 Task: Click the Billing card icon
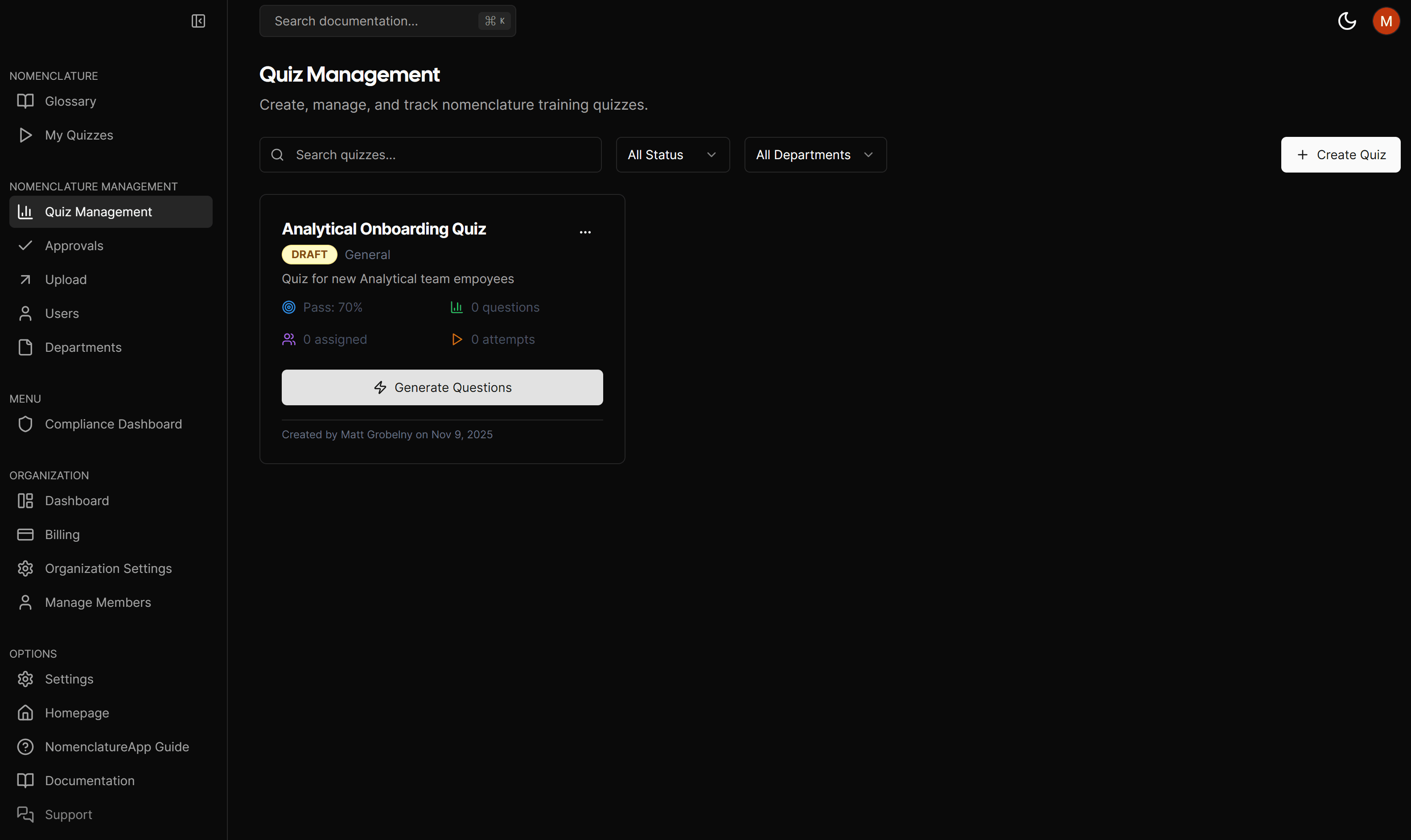[25, 534]
